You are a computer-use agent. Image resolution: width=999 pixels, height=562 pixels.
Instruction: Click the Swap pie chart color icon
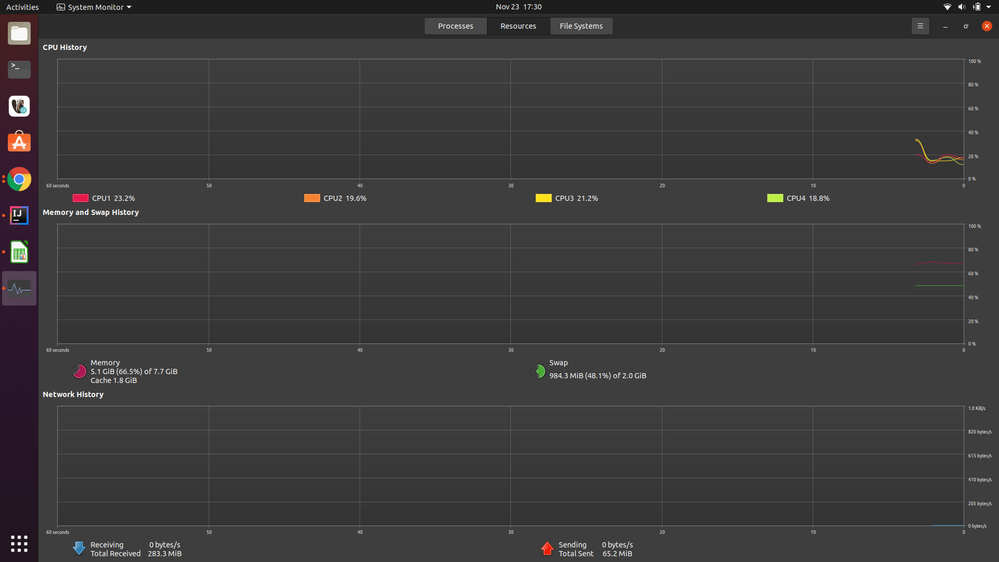click(x=540, y=371)
